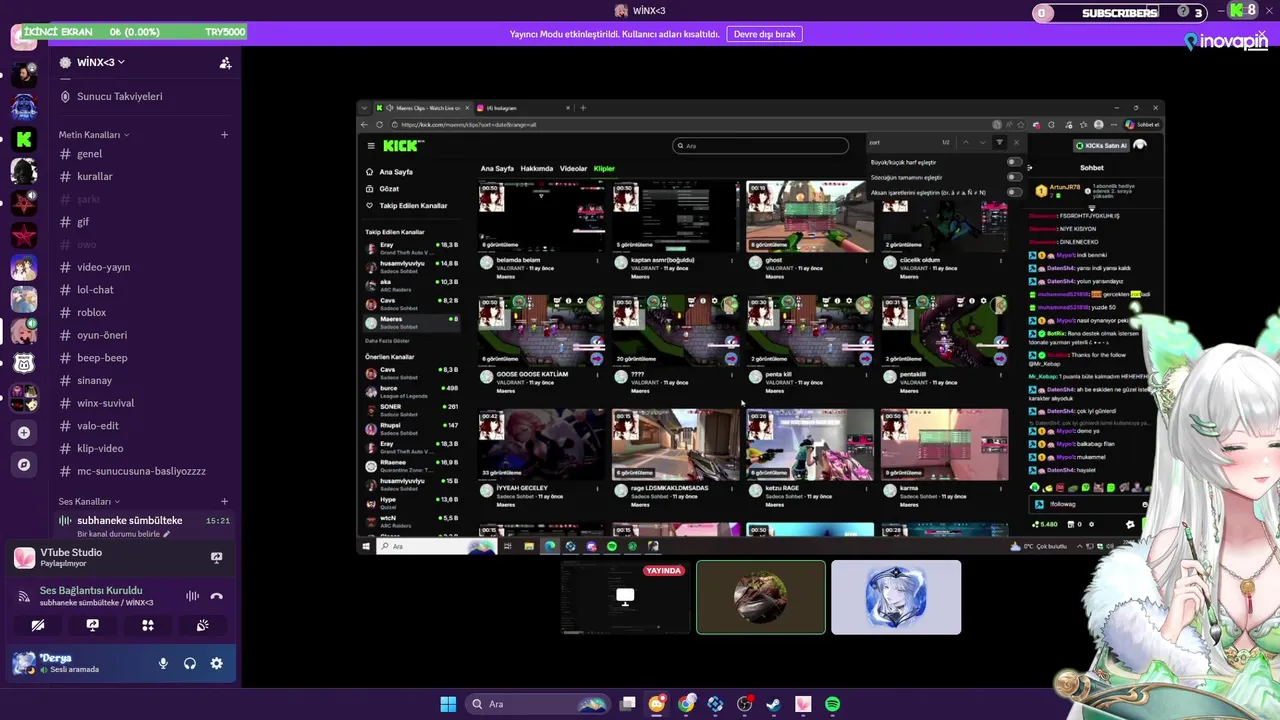Viewport: 1280px width, 720px height.
Task: Click the add a server plus icon
Action: [24, 433]
